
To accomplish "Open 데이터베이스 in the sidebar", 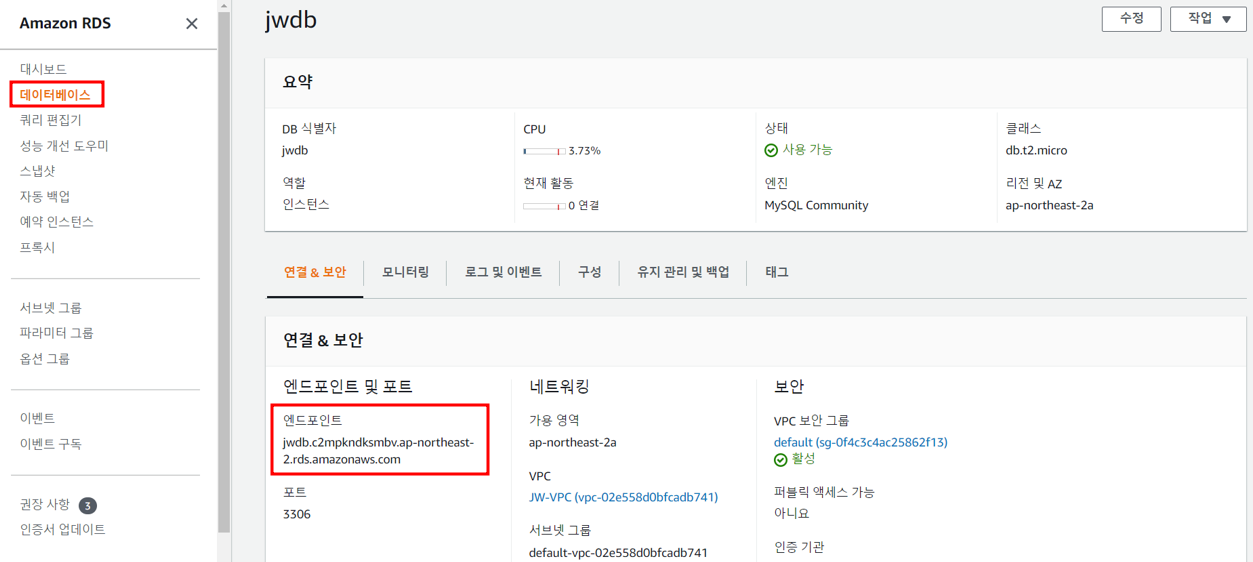I will (55, 95).
